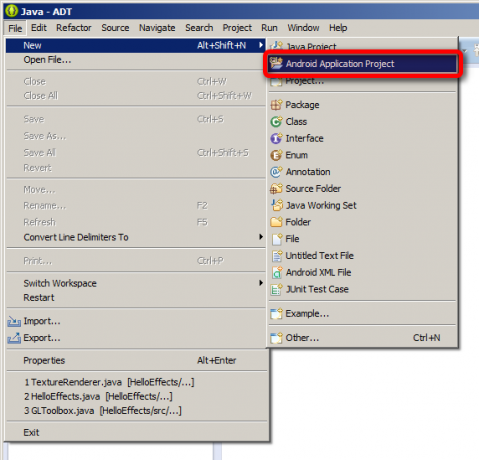This screenshot has width=479, height=460.
Task: Expand the New submenu arrow
Action: pos(261,45)
